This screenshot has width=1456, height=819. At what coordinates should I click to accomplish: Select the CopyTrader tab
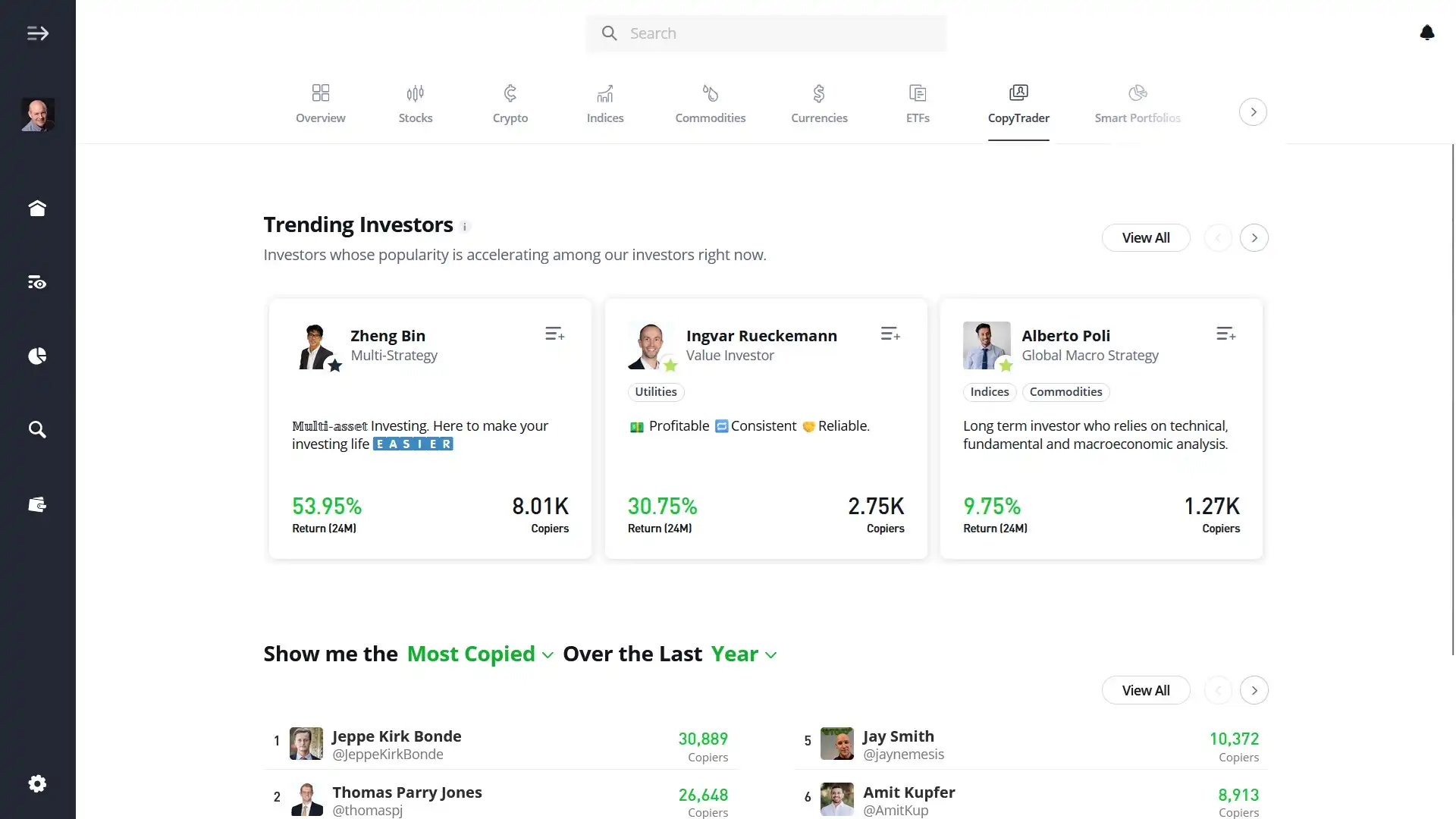[x=1018, y=104]
